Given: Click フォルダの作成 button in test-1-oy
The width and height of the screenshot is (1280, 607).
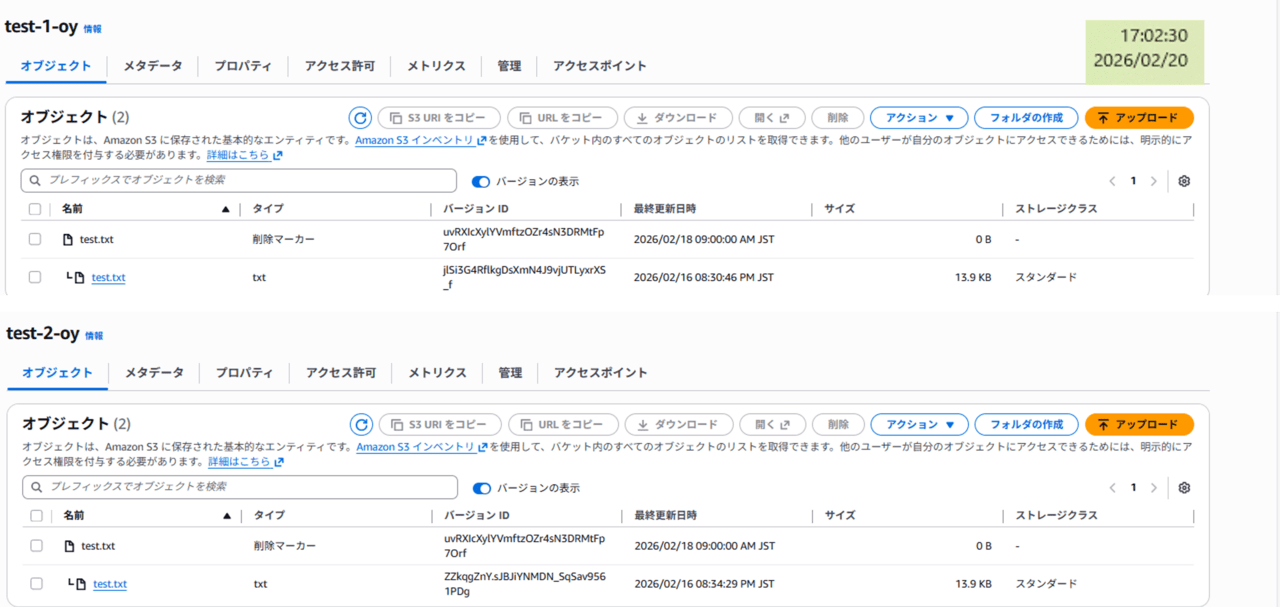Looking at the screenshot, I should click(x=1026, y=118).
